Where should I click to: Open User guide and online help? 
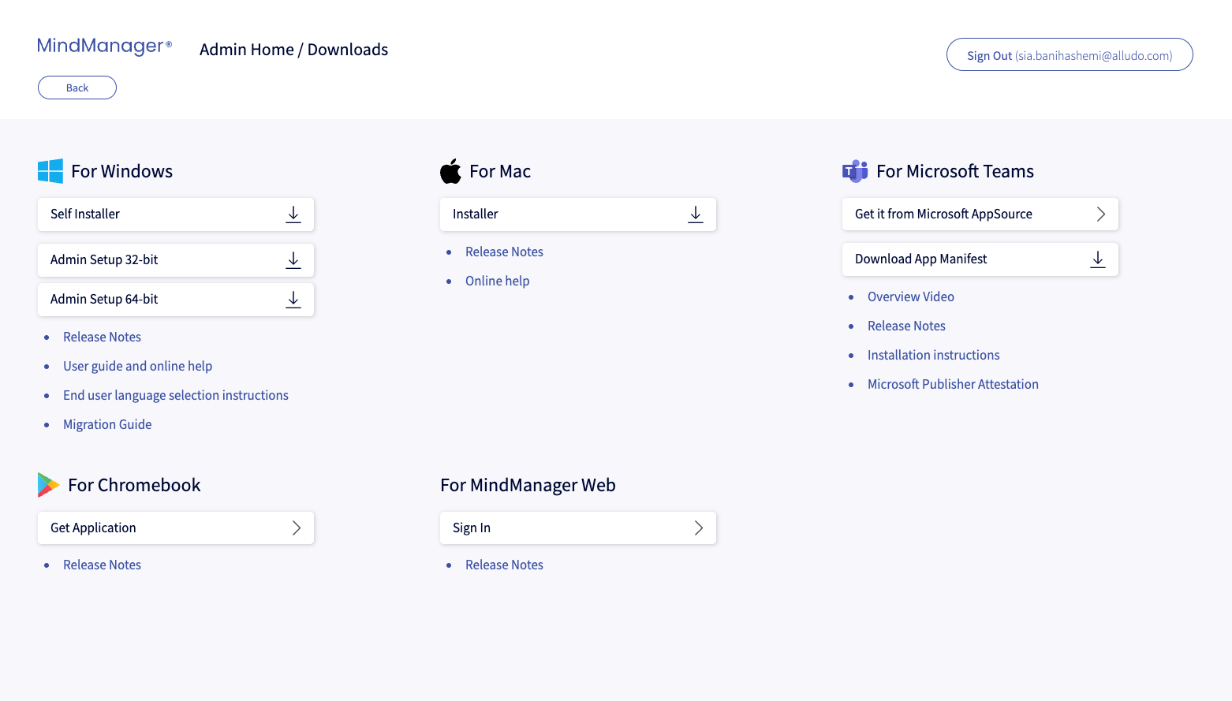coord(138,366)
